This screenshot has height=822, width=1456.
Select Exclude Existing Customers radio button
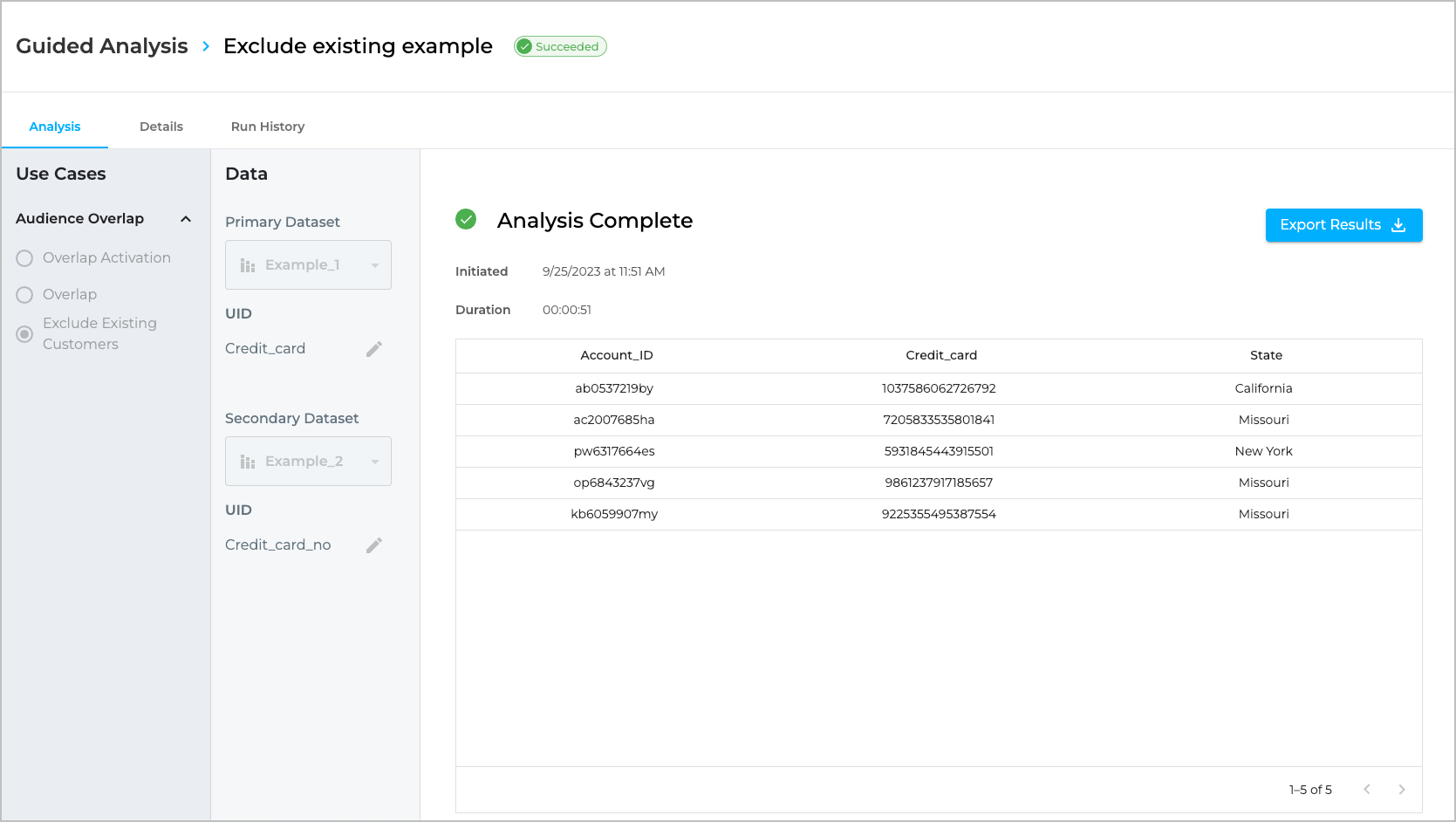pos(24,334)
